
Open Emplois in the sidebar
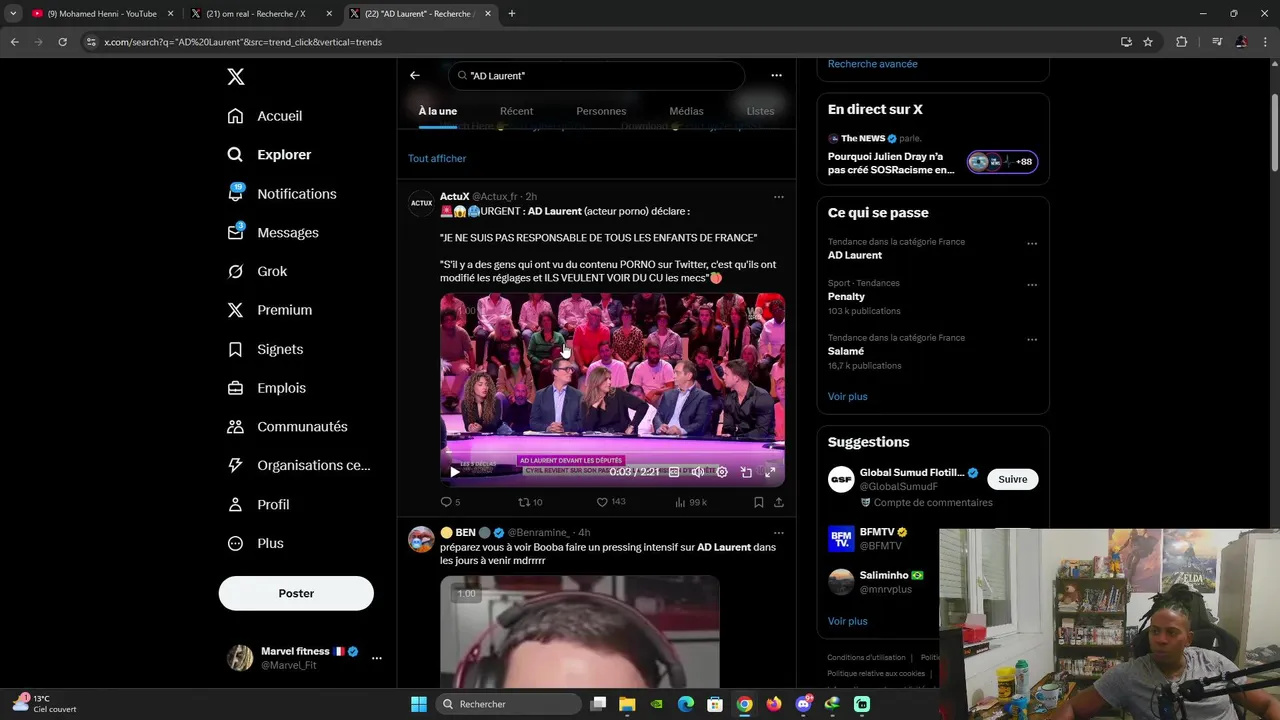pyautogui.click(x=266, y=388)
